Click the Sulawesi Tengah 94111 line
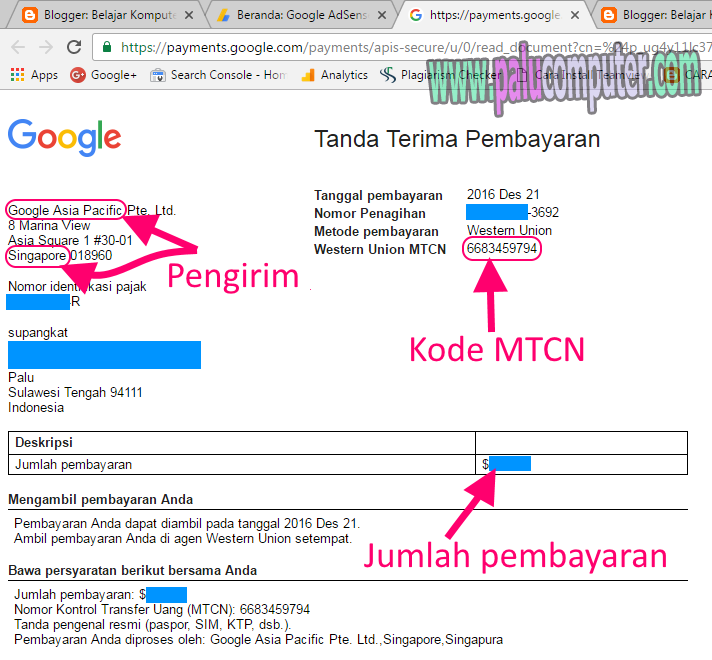 [x=75, y=392]
